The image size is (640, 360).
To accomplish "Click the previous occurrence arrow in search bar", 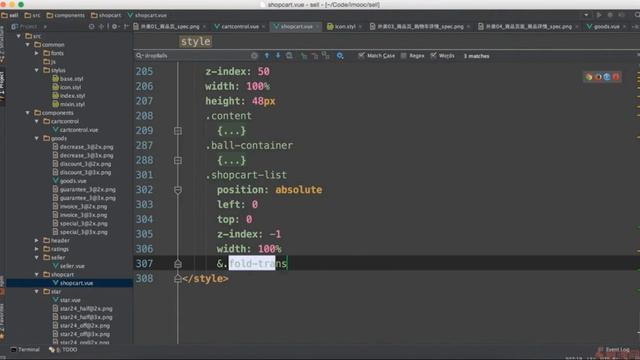I will (267, 56).
